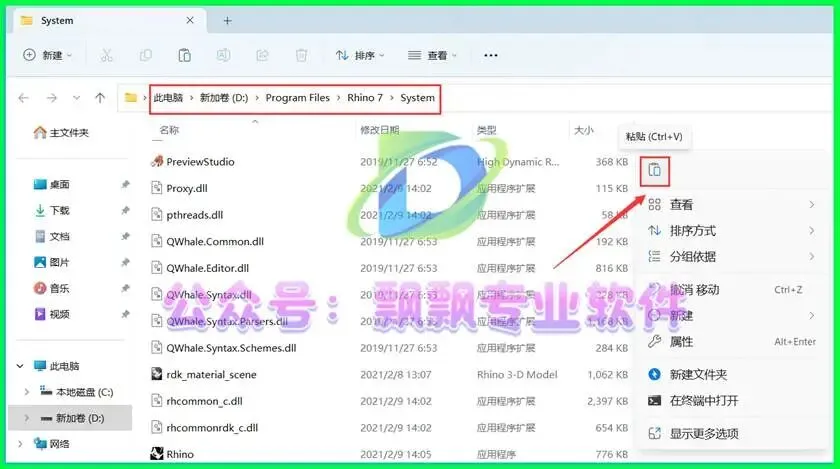This screenshot has width=840, height=469.
Task: Add a new tab with plus button
Action: coord(228,21)
